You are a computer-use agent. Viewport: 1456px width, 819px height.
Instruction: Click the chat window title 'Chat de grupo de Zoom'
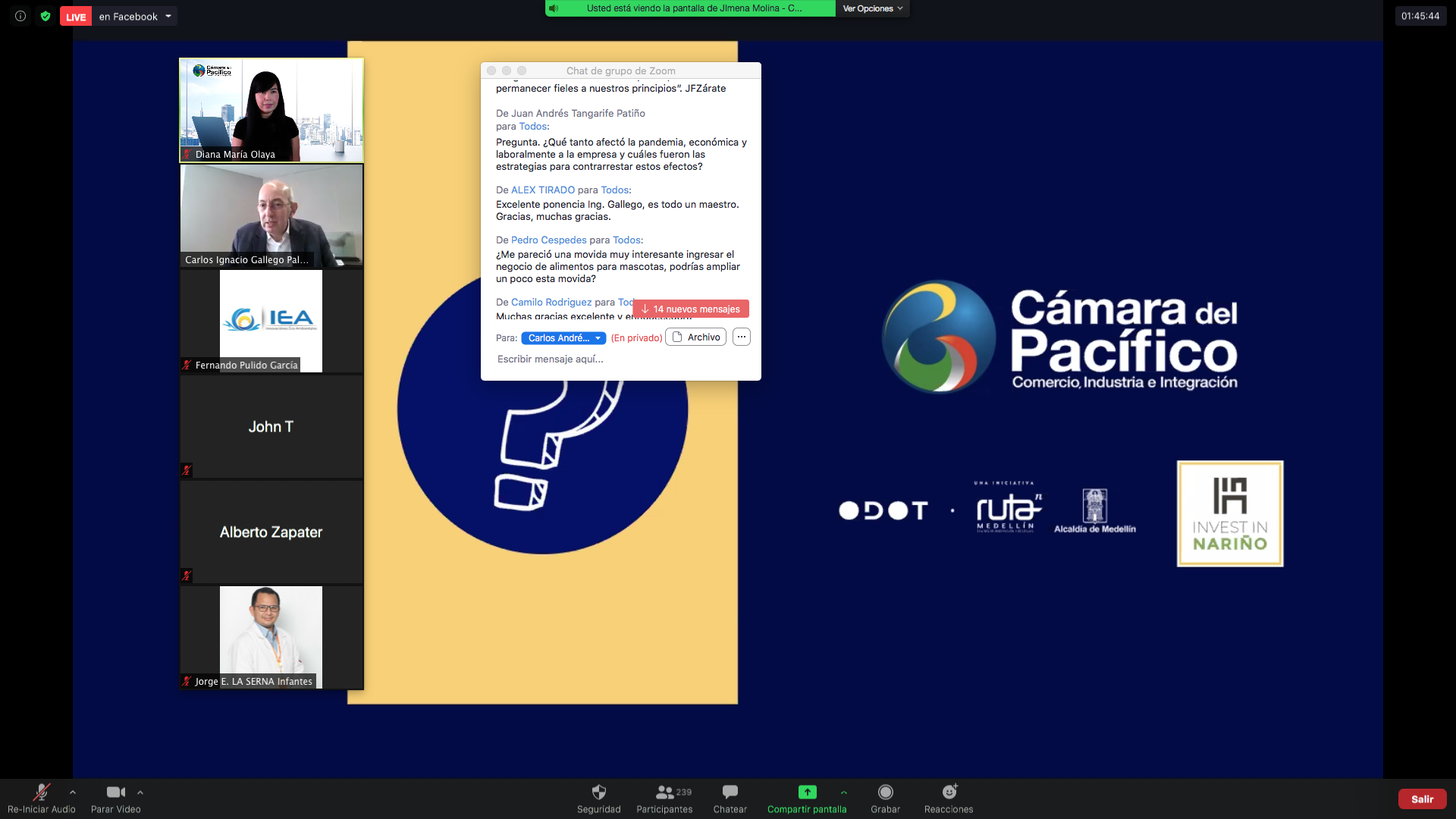[621, 71]
